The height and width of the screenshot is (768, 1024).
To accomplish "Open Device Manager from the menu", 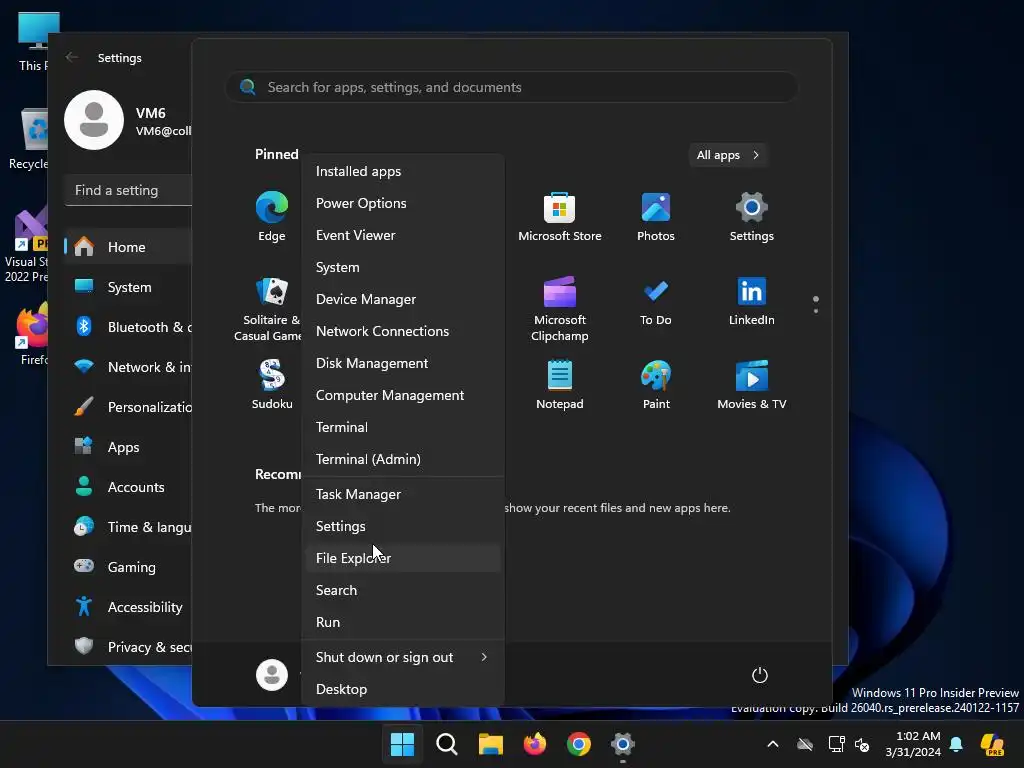I will pos(402,299).
